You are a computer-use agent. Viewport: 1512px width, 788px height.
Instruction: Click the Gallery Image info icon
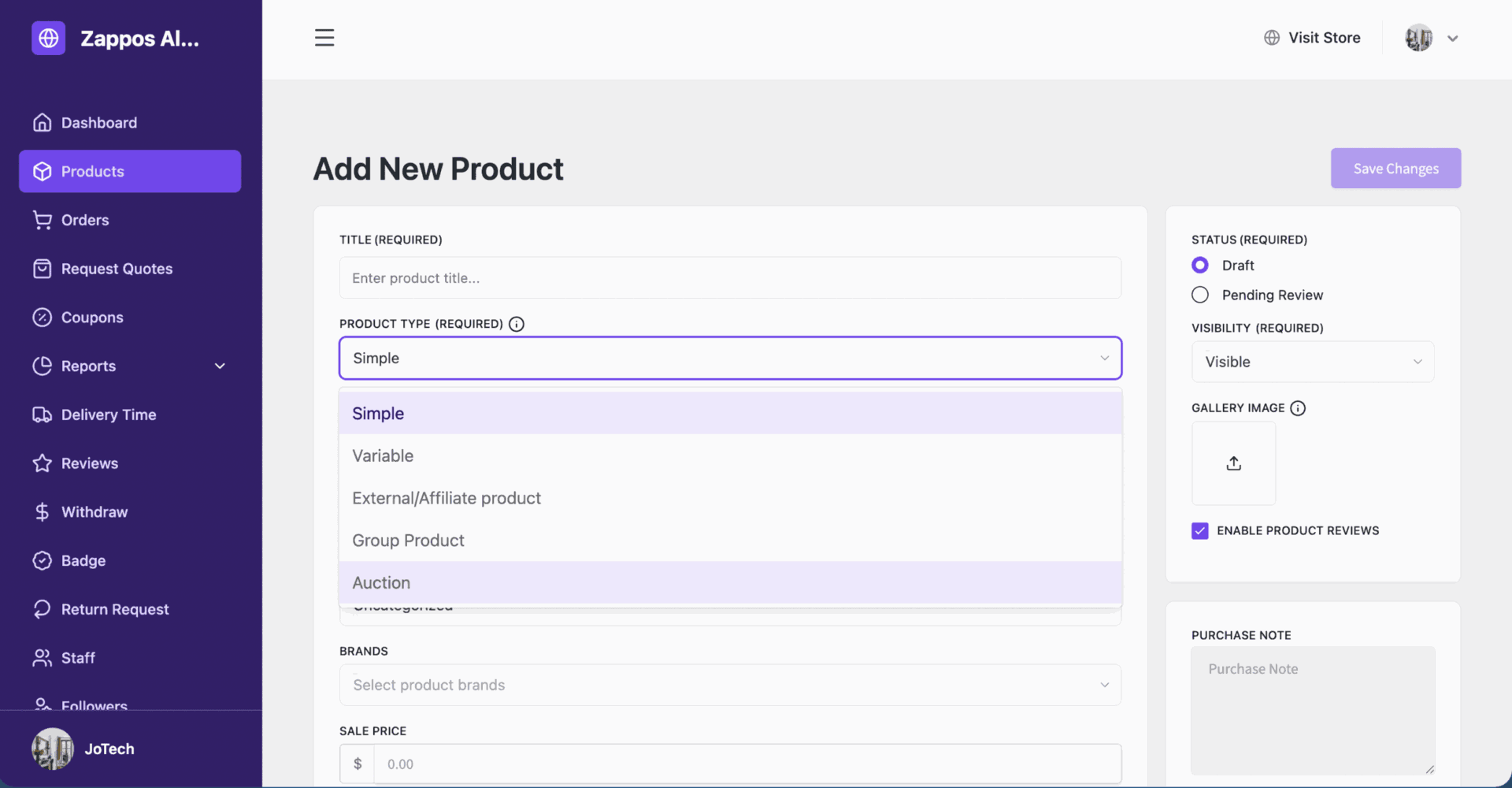click(x=1298, y=408)
